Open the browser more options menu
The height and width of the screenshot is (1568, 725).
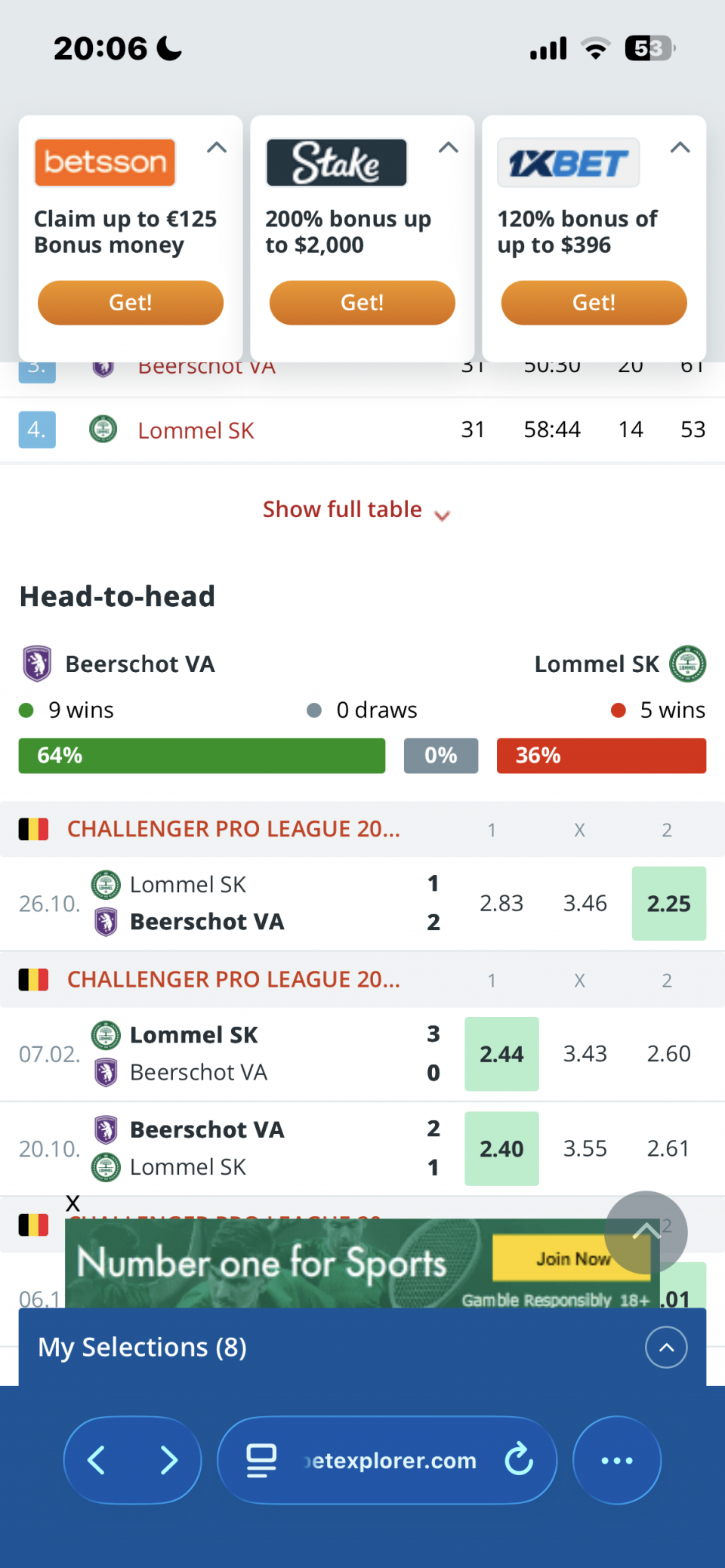[617, 1460]
